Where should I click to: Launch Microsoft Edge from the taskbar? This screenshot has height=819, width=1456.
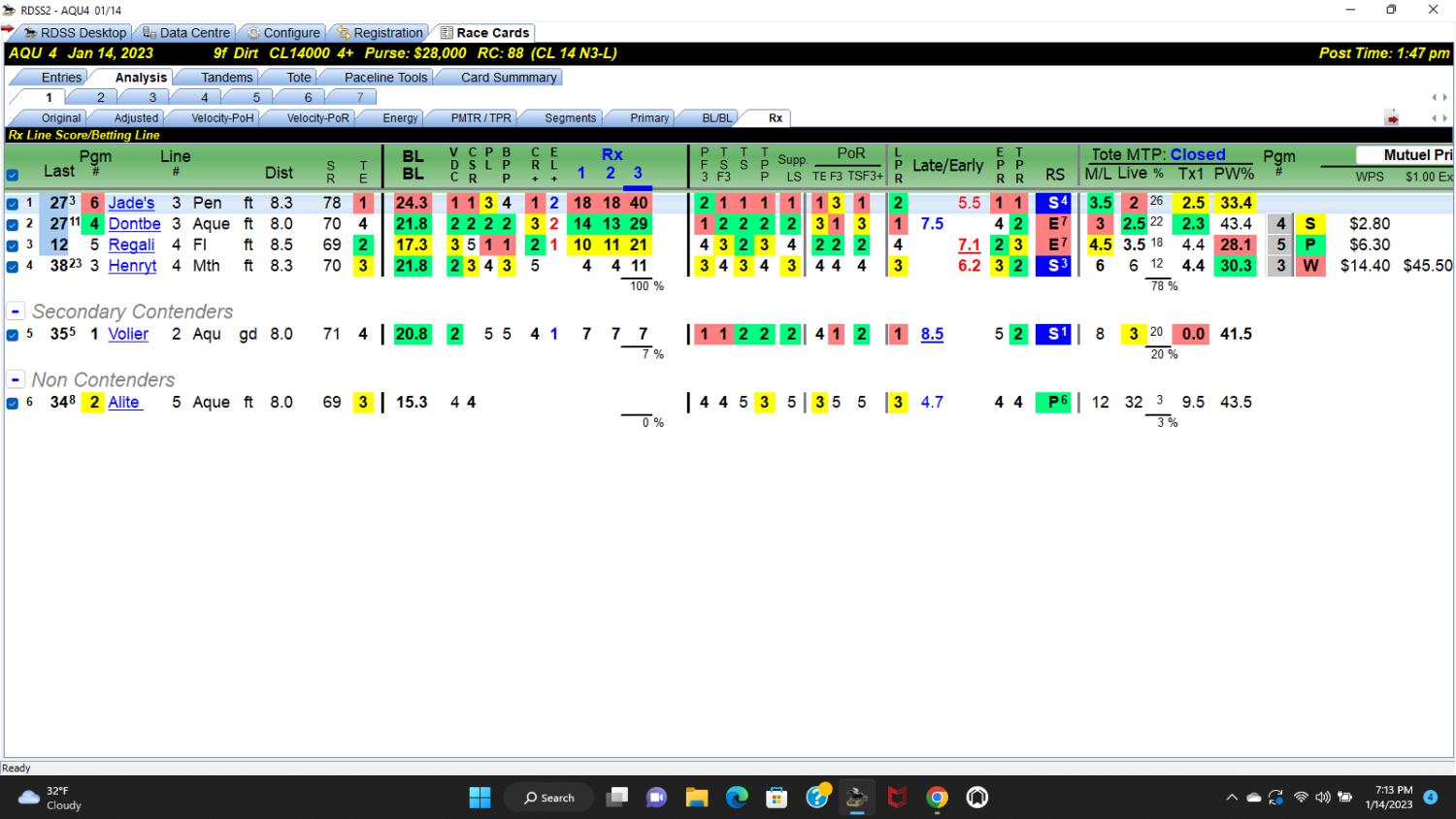(737, 798)
